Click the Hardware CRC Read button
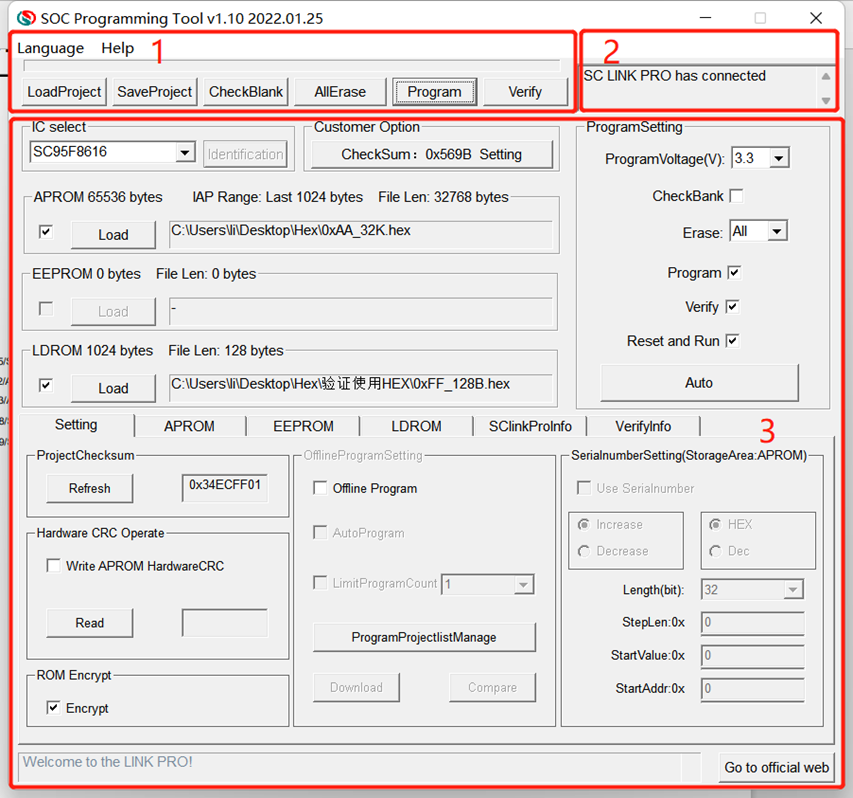The width and height of the screenshot is (853, 798). click(90, 623)
